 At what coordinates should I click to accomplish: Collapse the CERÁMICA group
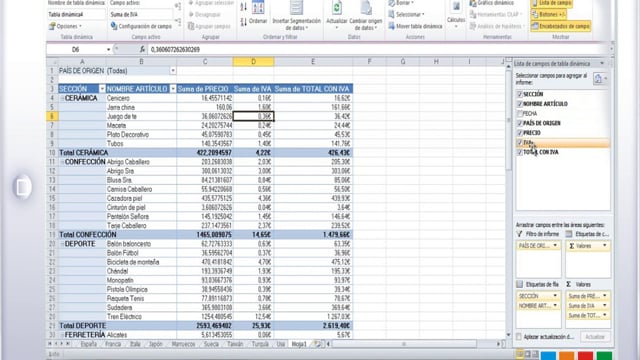(x=62, y=98)
